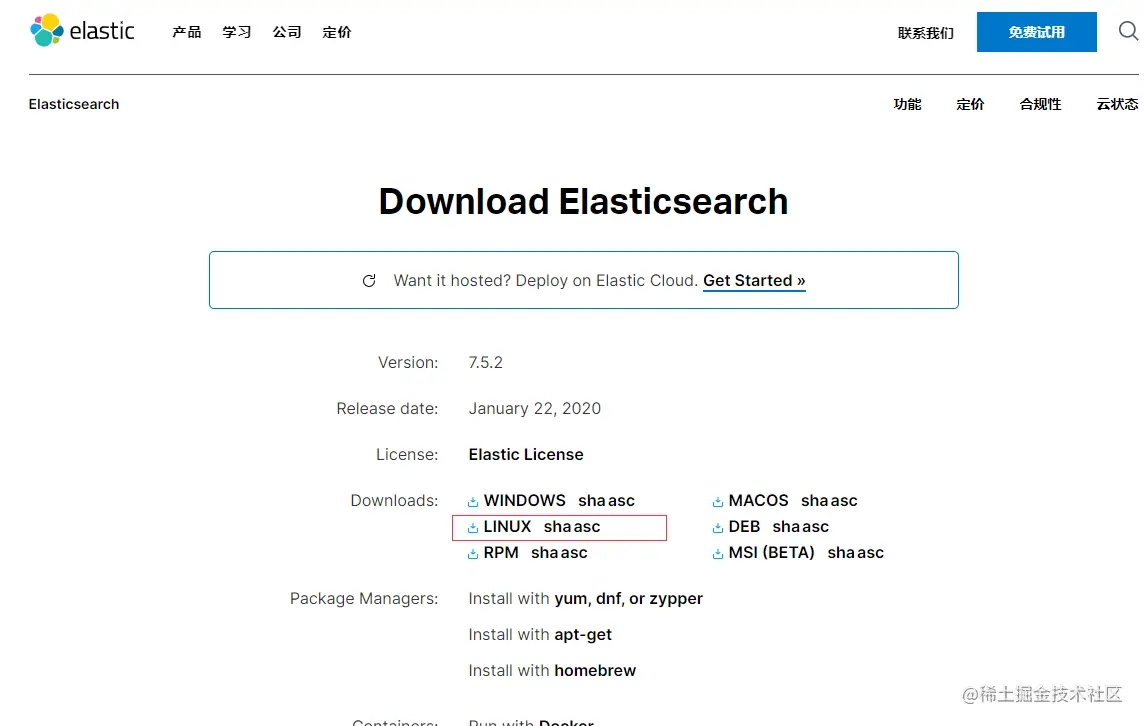Screen dimensions: 1144x726
Task: Click the download icon next to MACOS
Action: [718, 501]
